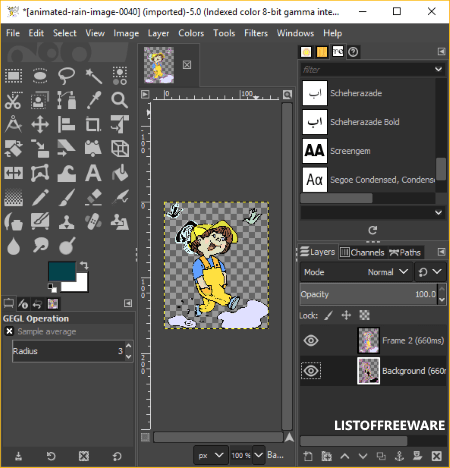Hide the Frame 2 layer
The width and height of the screenshot is (450, 468).
tap(311, 341)
